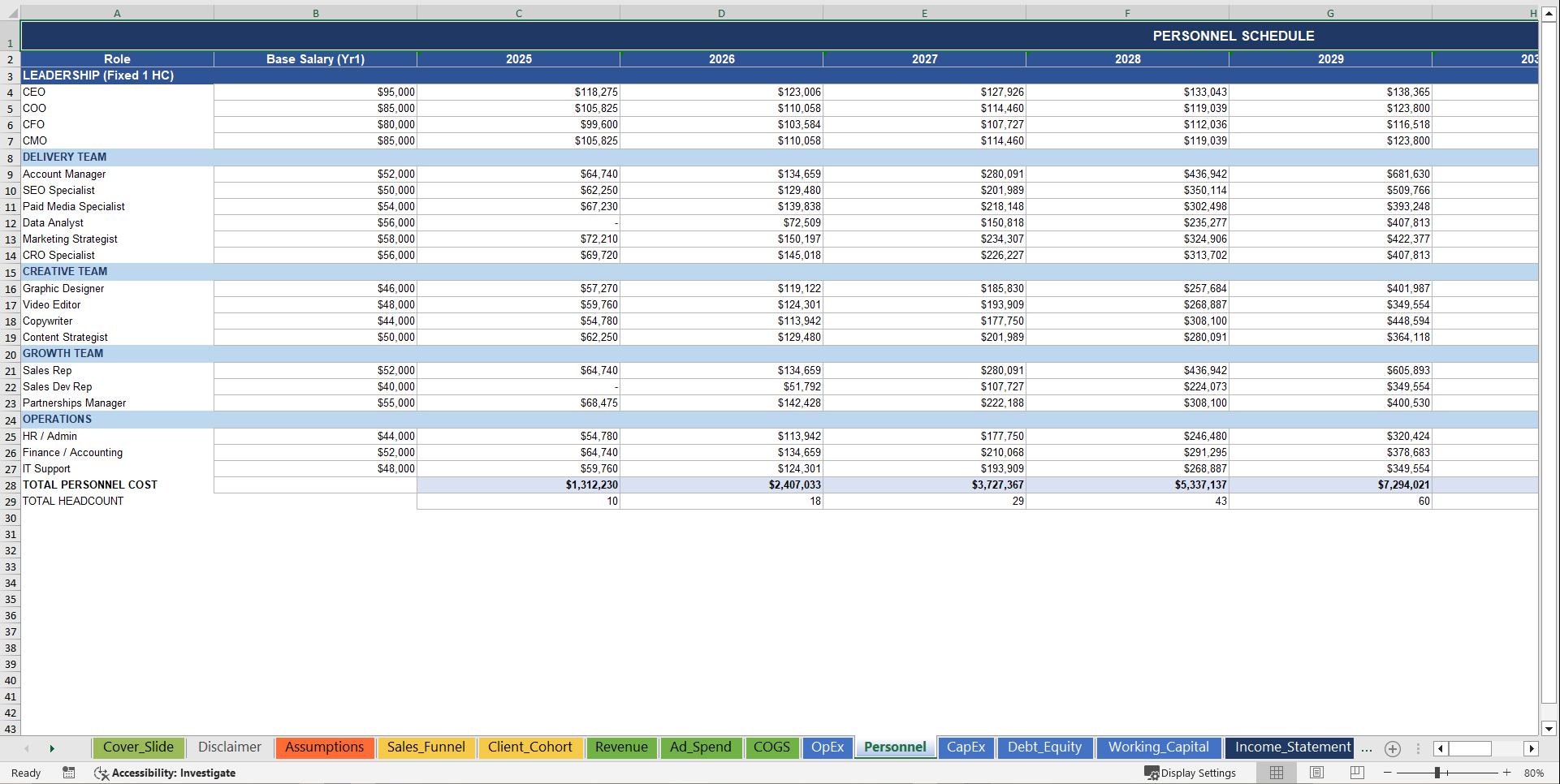This screenshot has height=784, width=1560.
Task: Click the Display Settings gear icon
Action: coord(1152,773)
